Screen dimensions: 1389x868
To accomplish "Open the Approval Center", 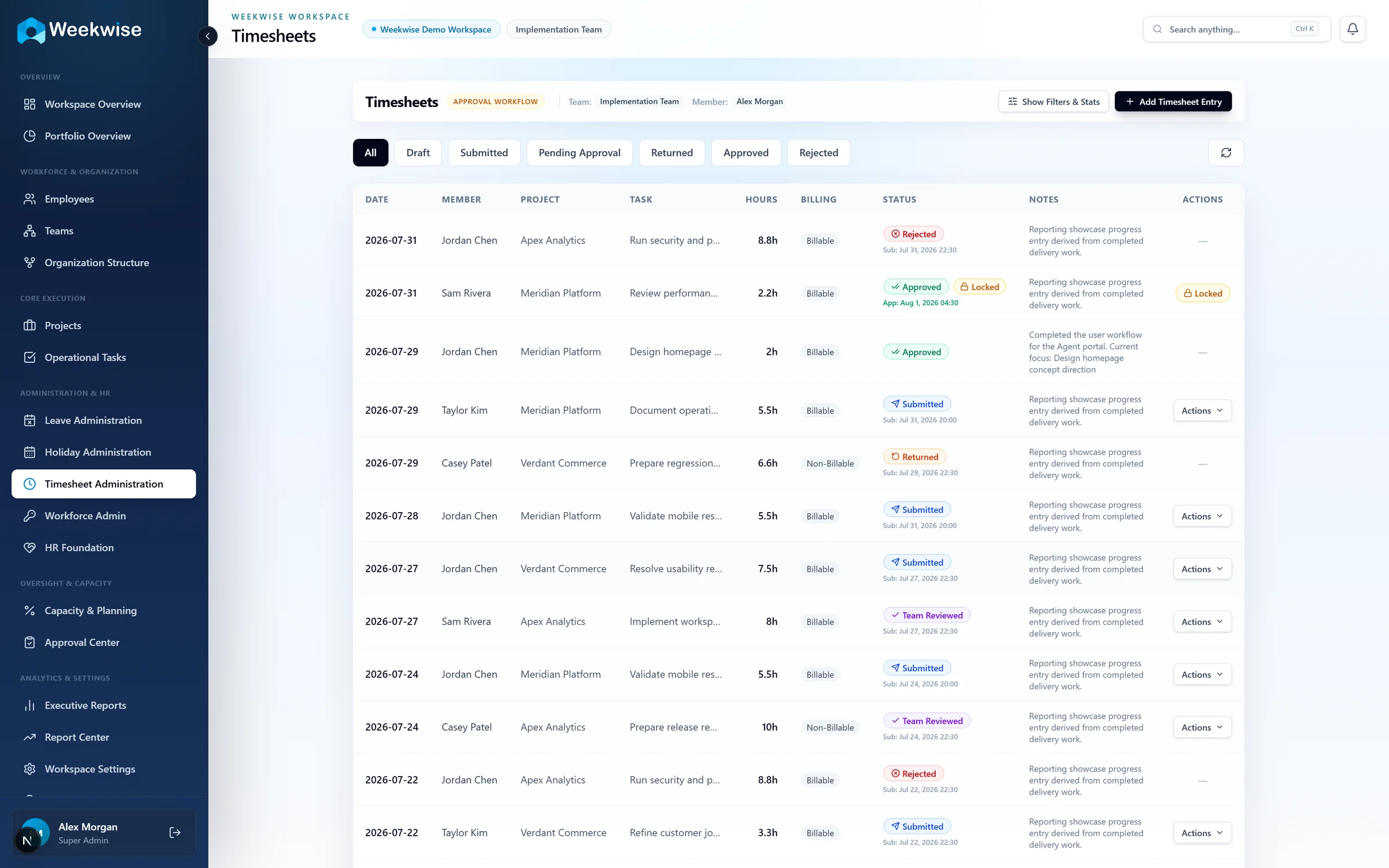I will click(x=104, y=643).
